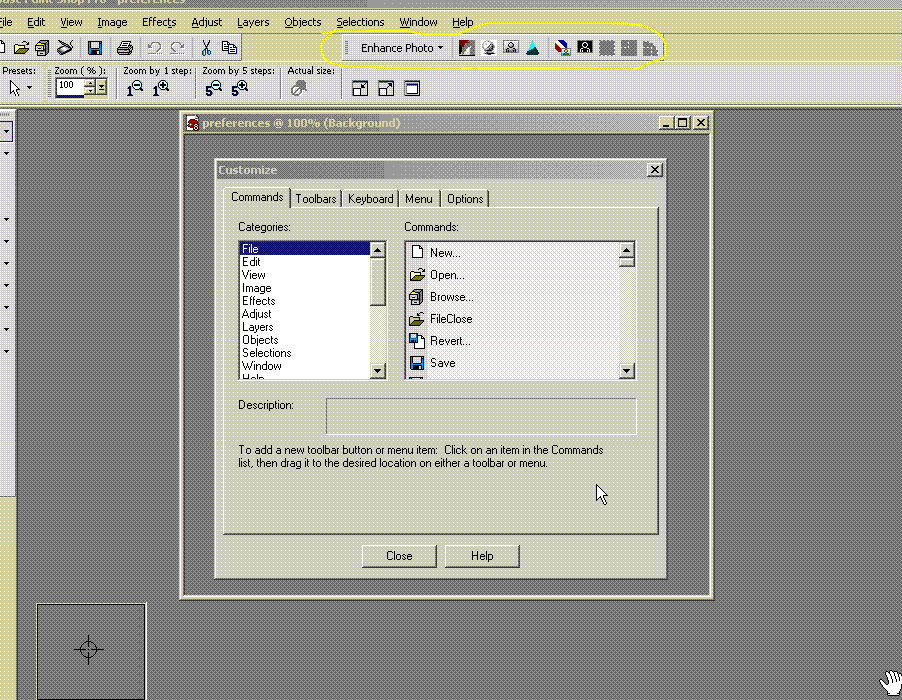Click the globe-shaped photo toolbar icon

(488, 48)
